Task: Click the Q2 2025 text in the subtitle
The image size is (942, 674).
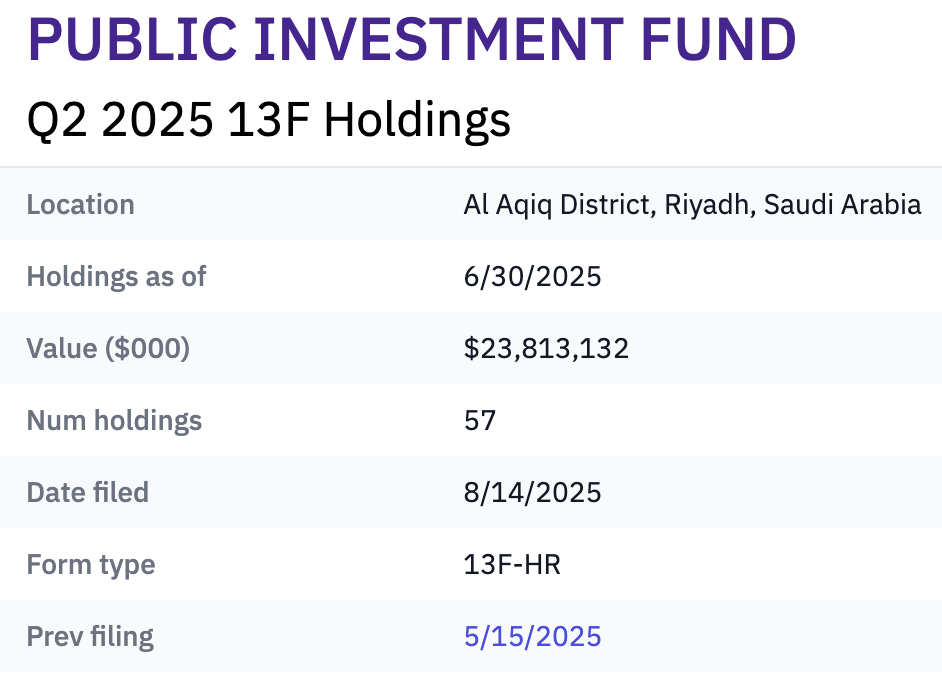Action: point(120,120)
